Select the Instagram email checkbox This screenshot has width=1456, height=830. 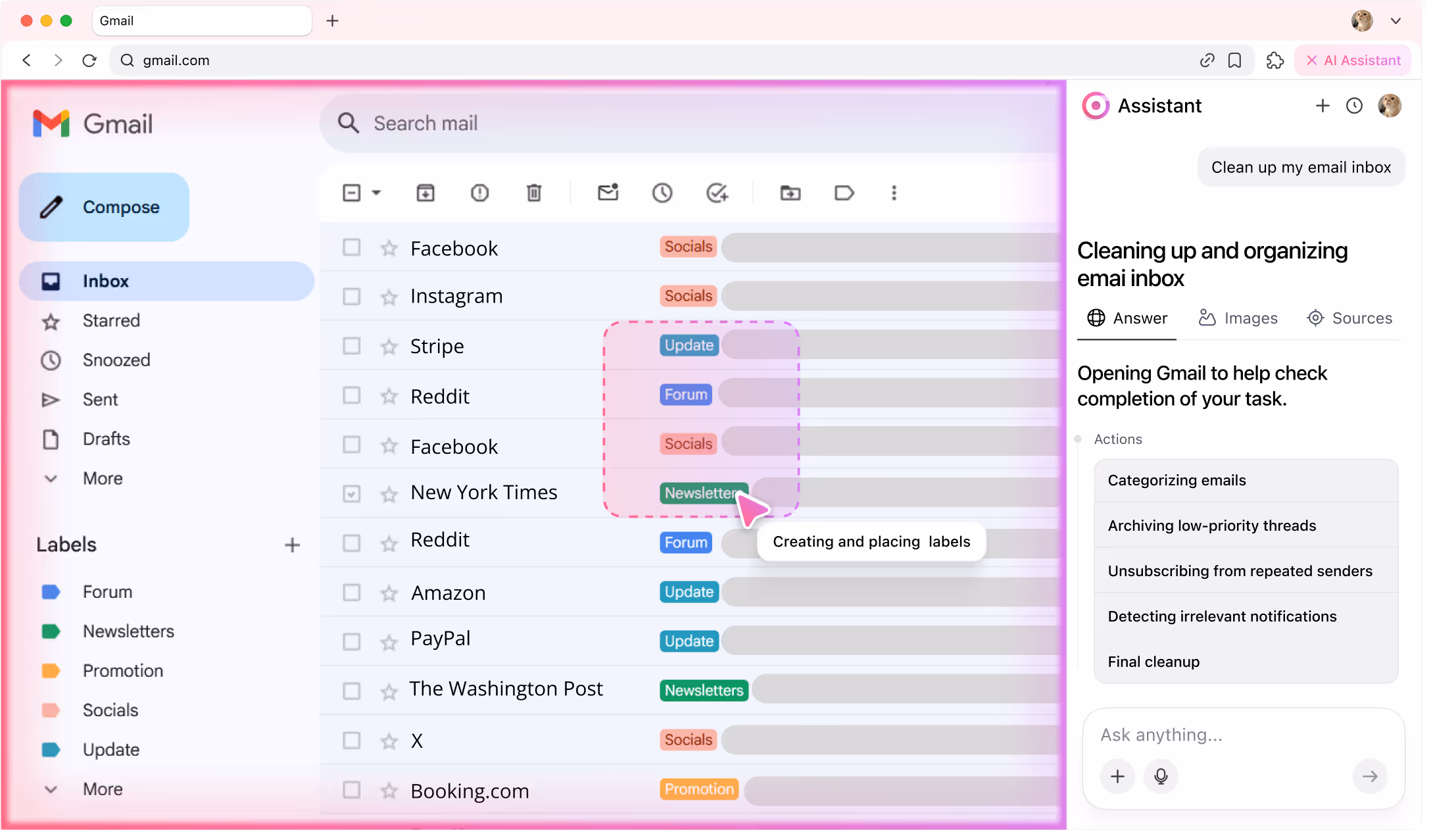click(x=352, y=297)
